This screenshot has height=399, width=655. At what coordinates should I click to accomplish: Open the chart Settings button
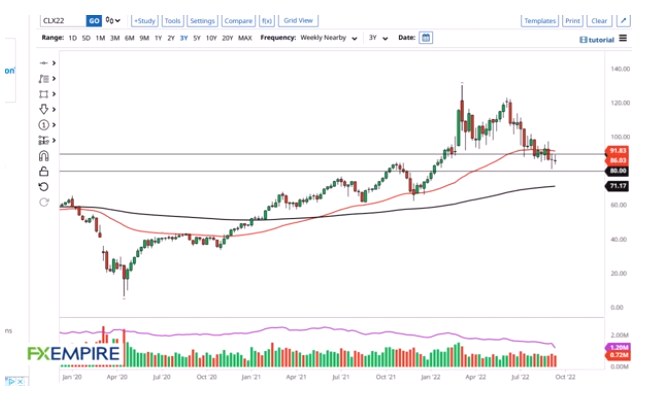202,20
